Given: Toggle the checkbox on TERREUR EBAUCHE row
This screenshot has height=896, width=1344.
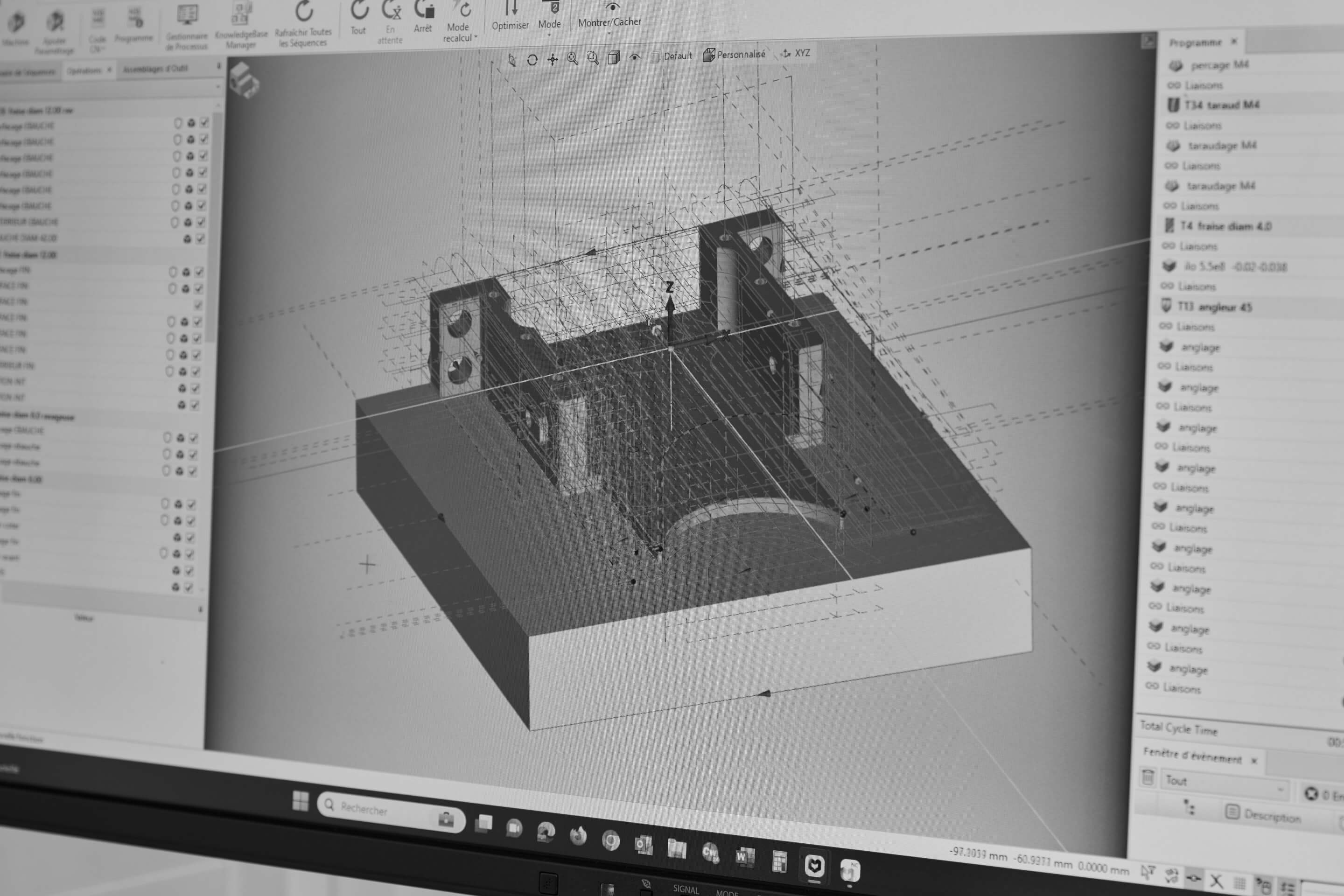Looking at the screenshot, I should click(x=201, y=222).
